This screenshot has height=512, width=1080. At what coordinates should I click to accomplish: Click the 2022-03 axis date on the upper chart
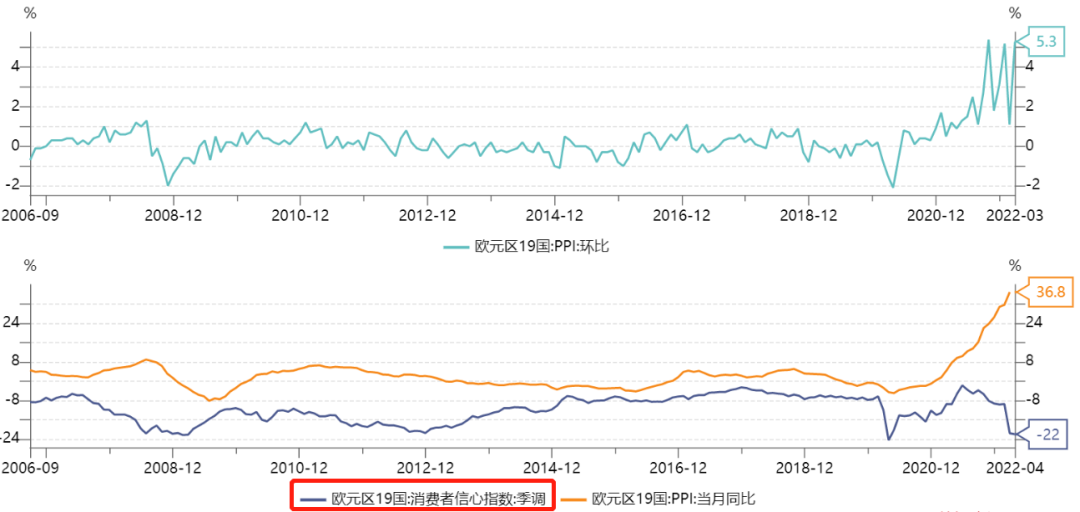coord(1017,215)
